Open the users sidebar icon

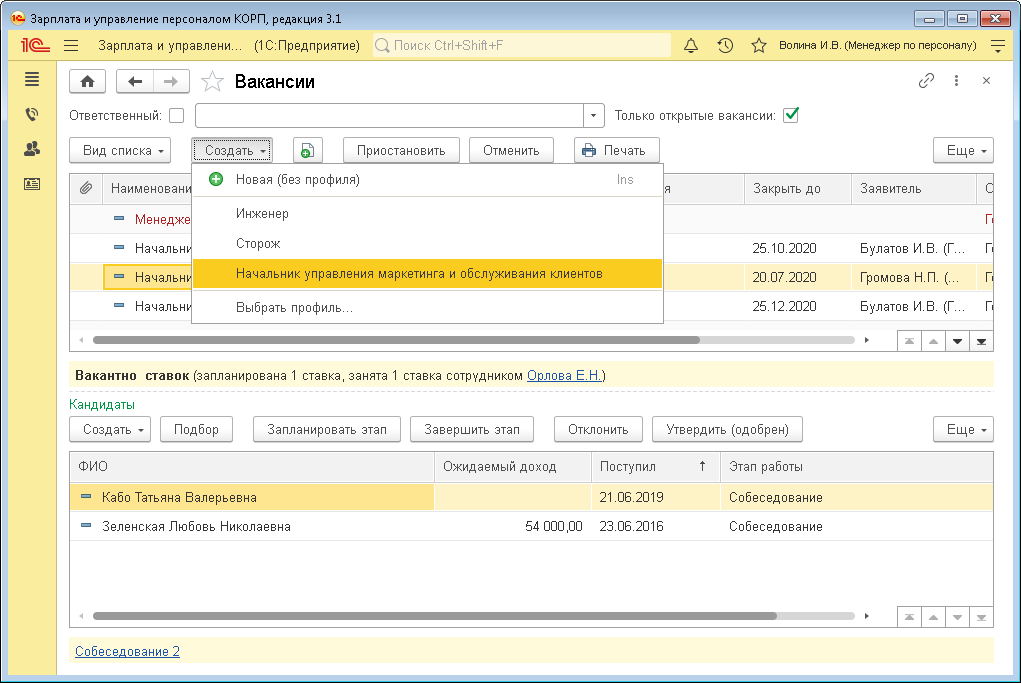(32, 149)
